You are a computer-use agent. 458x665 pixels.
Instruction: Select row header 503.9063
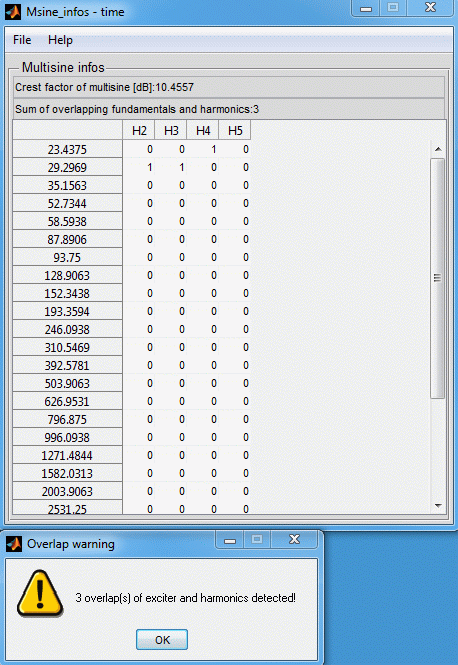pyautogui.click(x=67, y=383)
